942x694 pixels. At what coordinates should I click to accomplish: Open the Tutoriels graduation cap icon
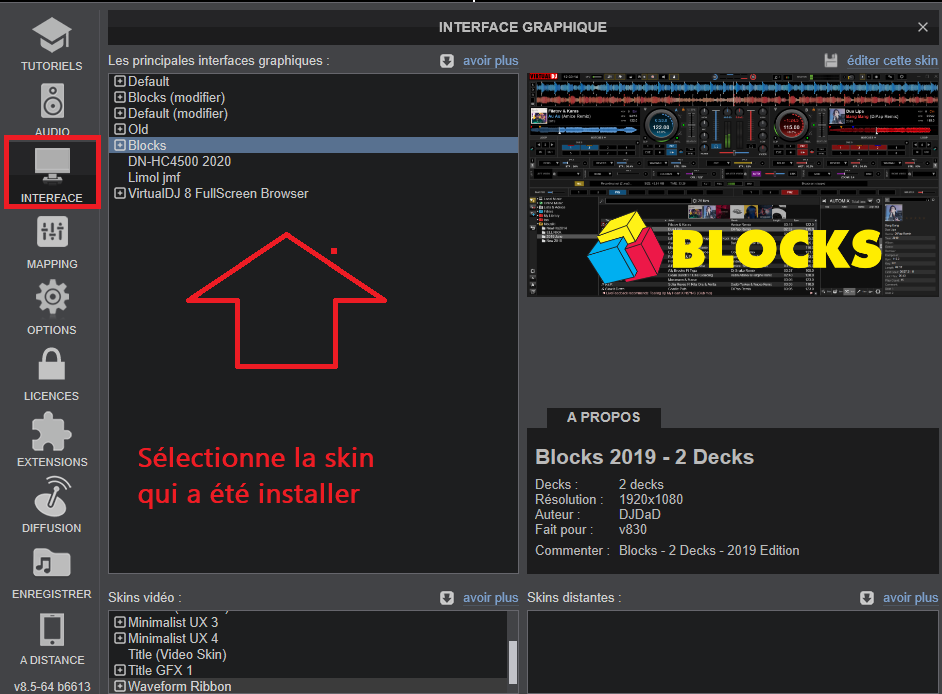coord(52,35)
